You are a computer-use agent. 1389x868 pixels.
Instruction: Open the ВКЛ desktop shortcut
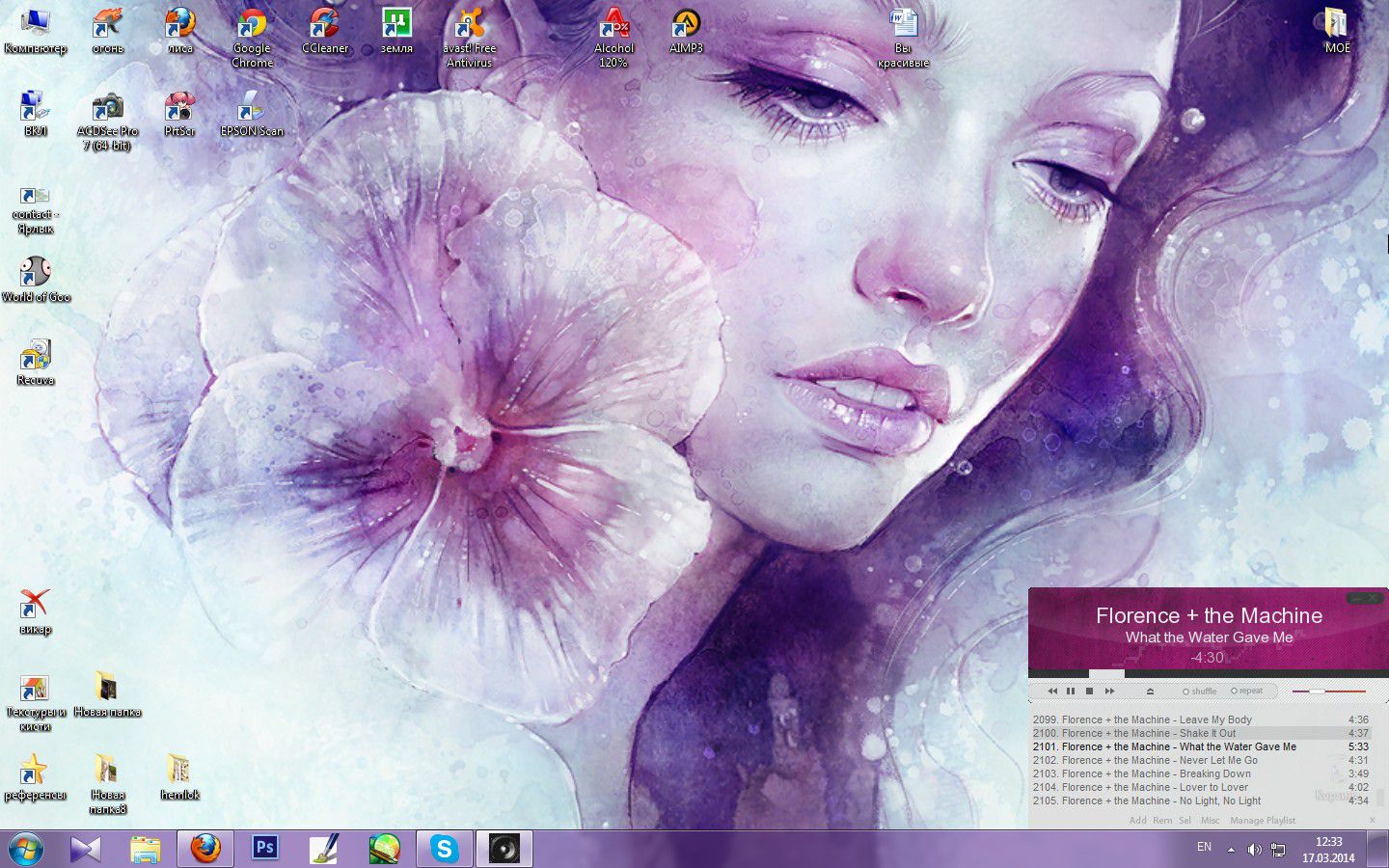pos(36,115)
